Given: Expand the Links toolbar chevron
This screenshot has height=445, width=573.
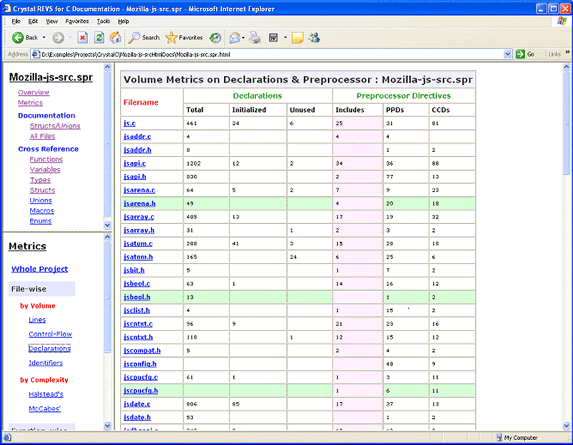Looking at the screenshot, I should [x=568, y=53].
